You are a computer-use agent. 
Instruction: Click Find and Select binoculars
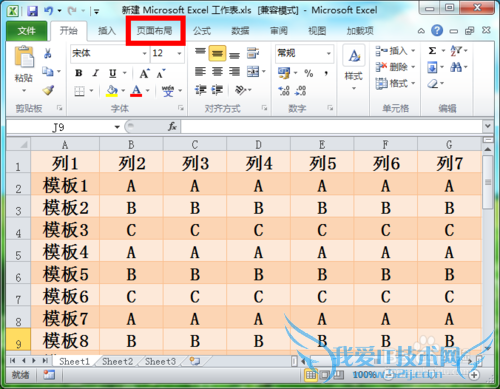coord(456,68)
